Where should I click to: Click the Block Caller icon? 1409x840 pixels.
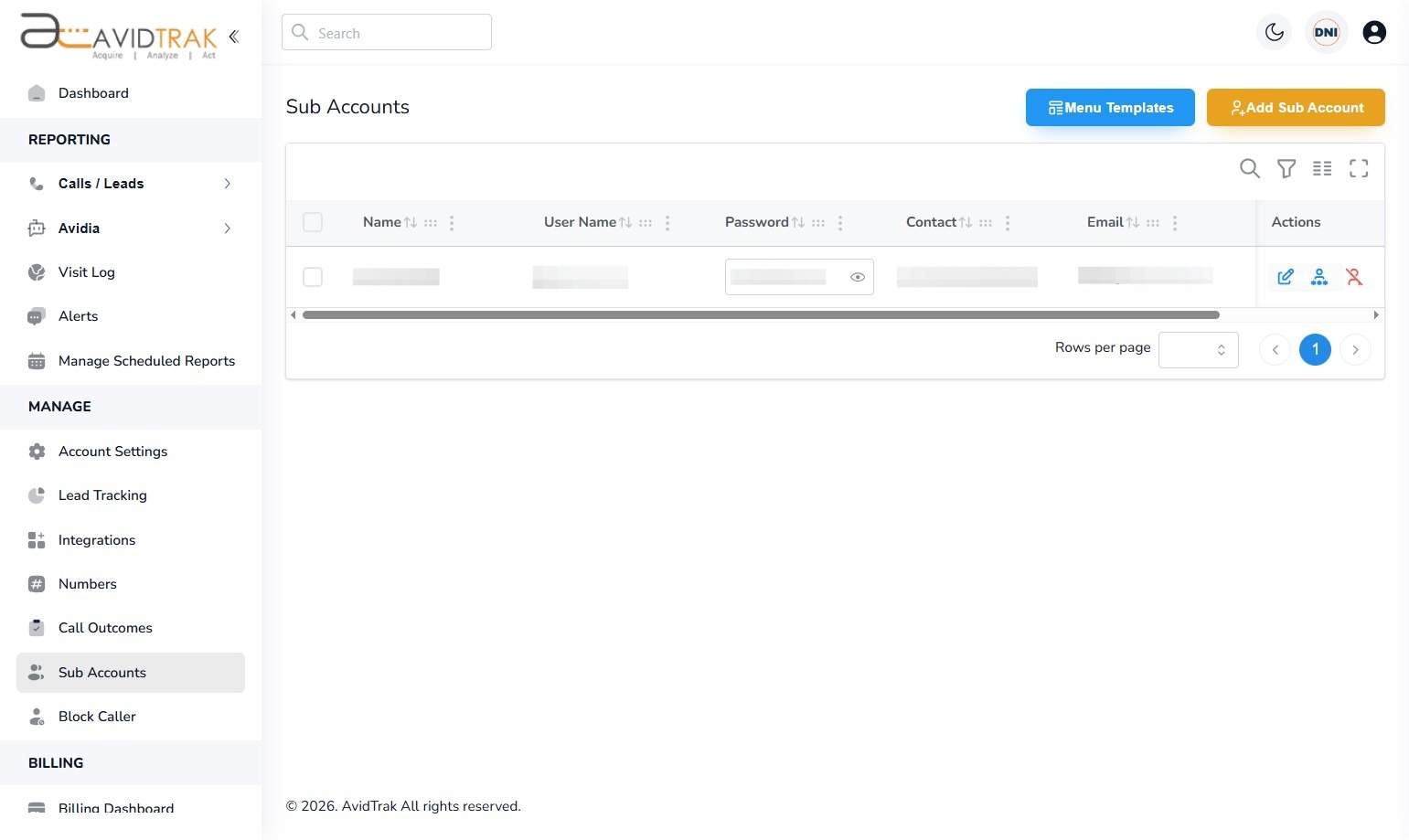point(37,717)
